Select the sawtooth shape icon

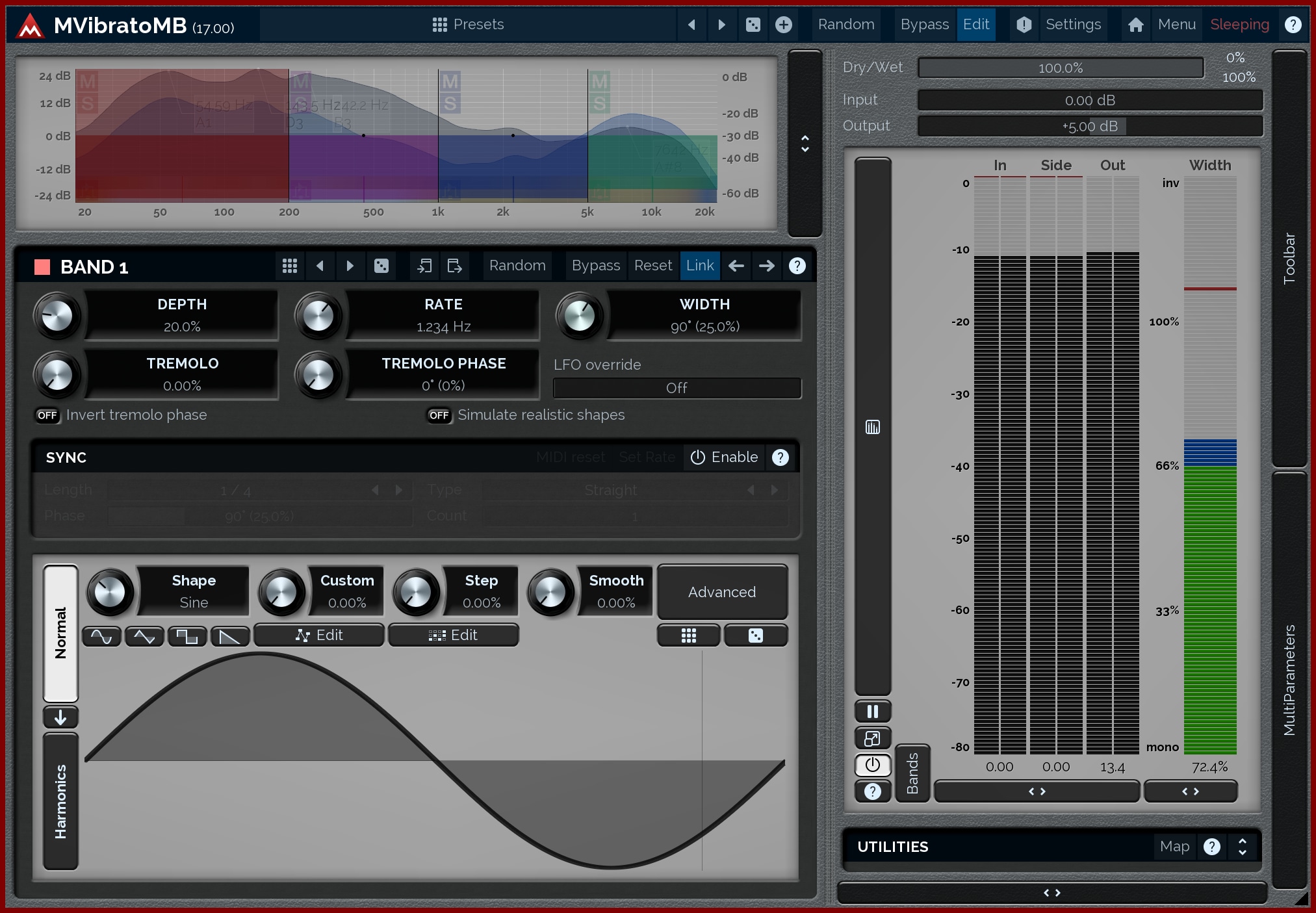tap(230, 636)
